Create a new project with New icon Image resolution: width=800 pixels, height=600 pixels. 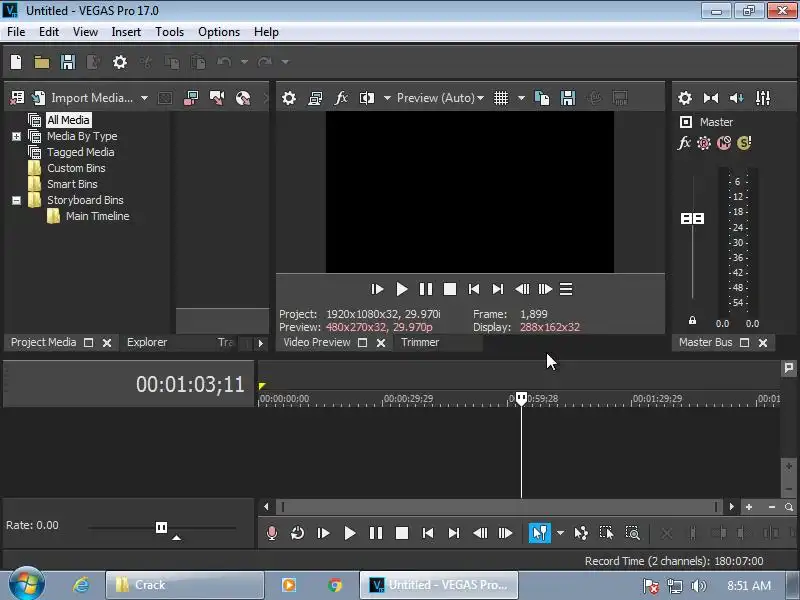16,62
